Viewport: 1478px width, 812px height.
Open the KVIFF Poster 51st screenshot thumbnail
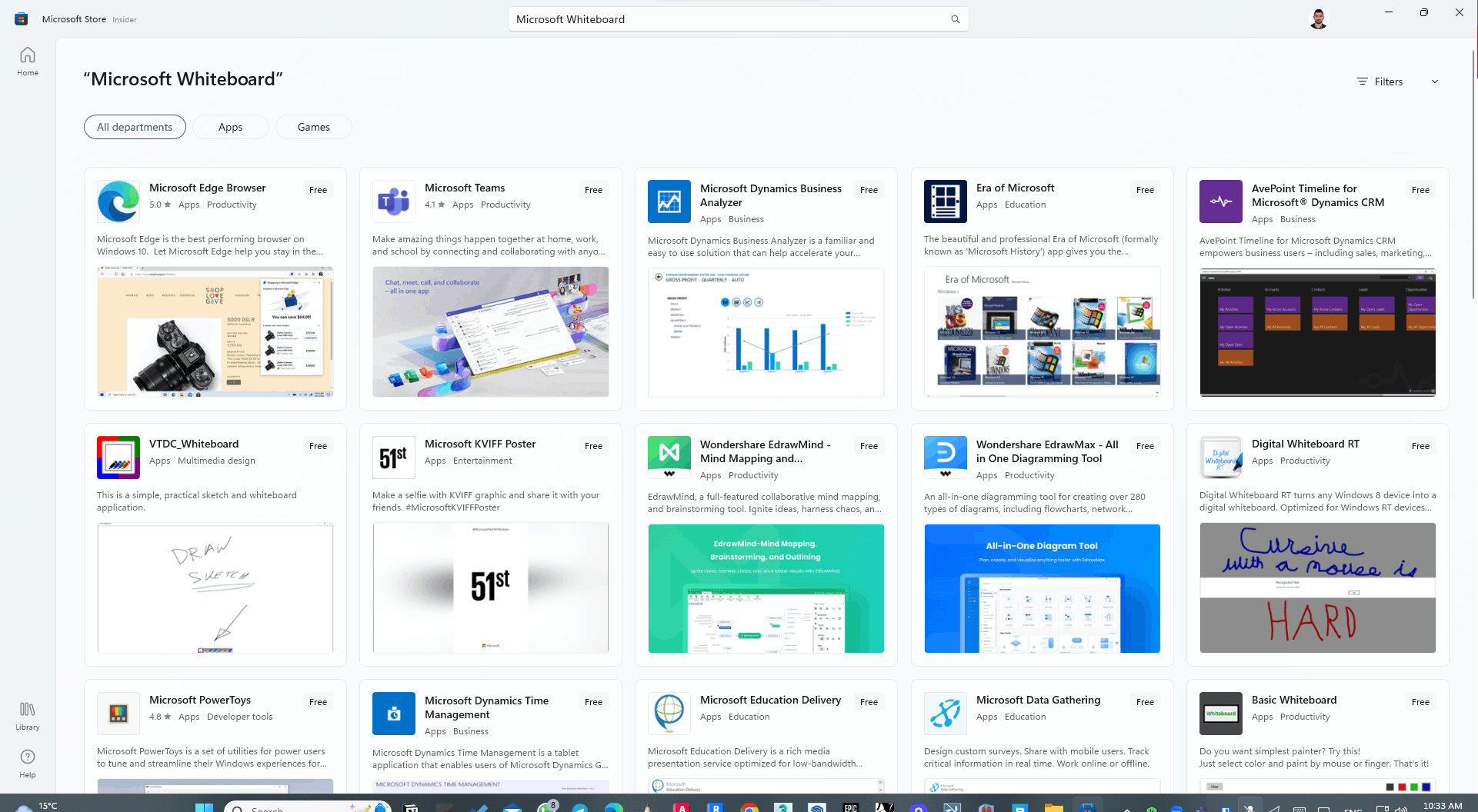click(491, 588)
